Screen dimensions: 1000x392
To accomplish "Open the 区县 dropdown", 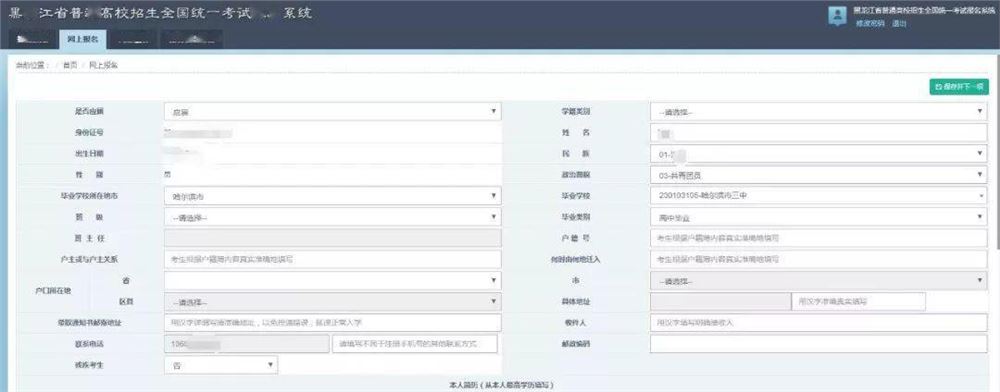I will (332, 301).
